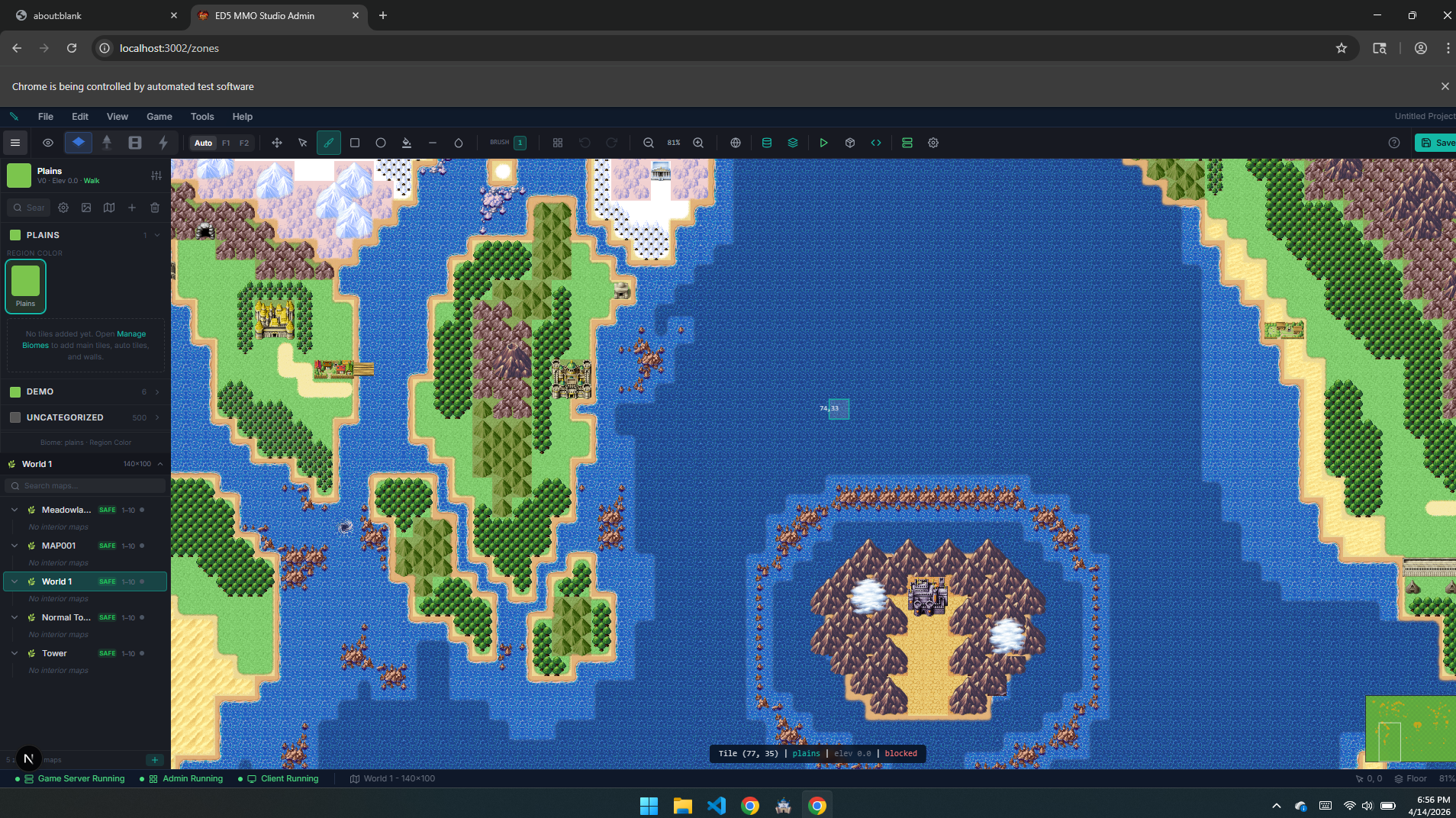The image size is (1456, 818).
Task: Open the code brackets icon
Action: 876,143
